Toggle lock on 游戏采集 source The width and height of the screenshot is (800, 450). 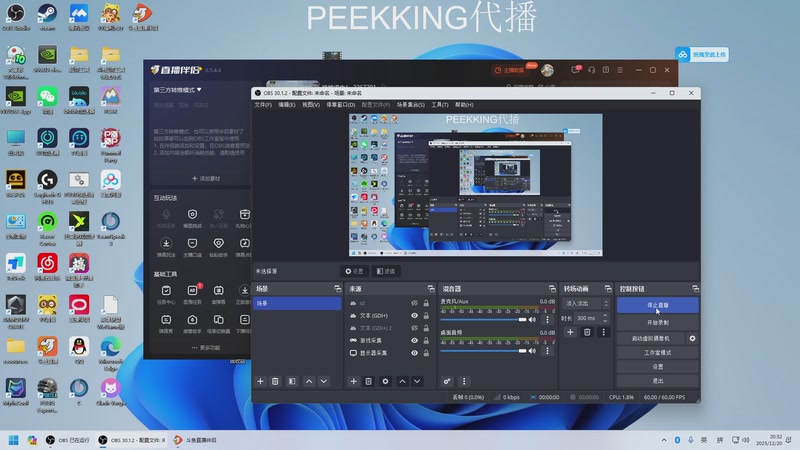(x=426, y=340)
